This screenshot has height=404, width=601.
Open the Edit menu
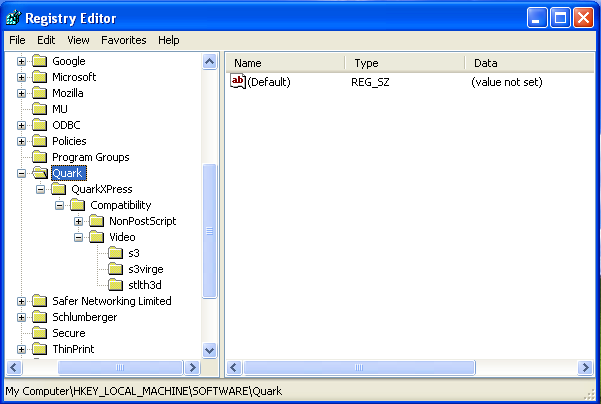point(46,40)
